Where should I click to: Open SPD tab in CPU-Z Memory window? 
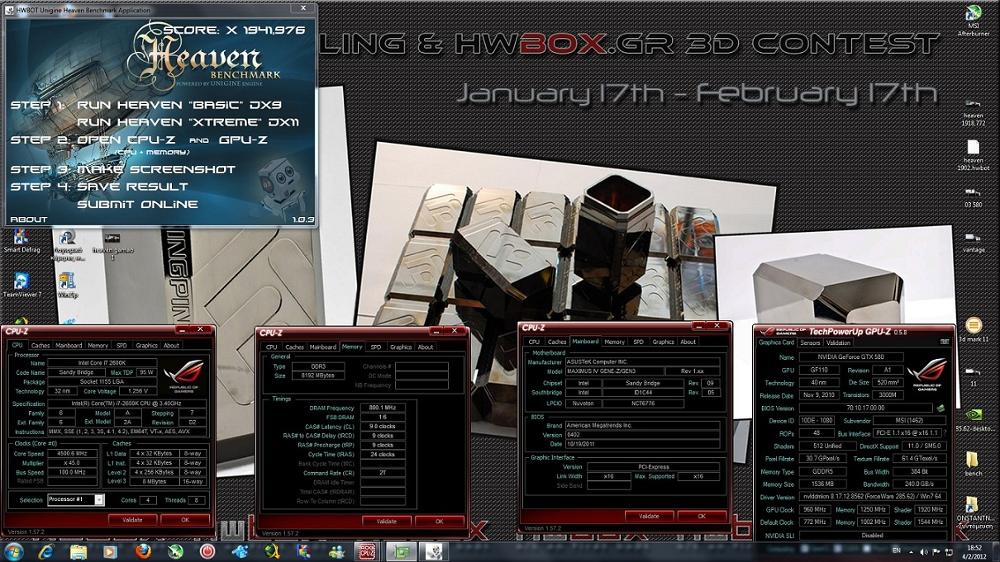(x=376, y=347)
